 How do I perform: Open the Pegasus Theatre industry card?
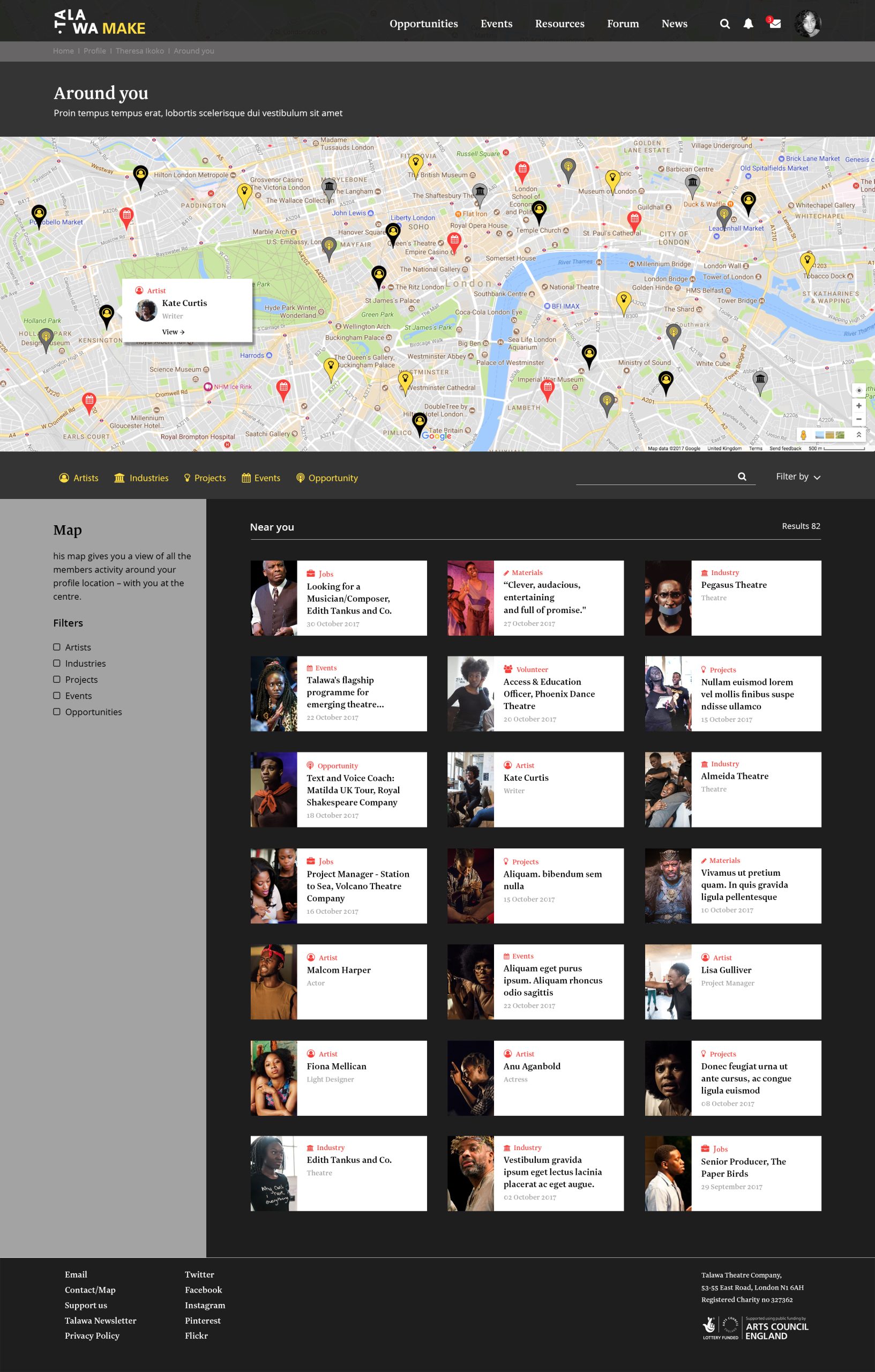coord(732,598)
